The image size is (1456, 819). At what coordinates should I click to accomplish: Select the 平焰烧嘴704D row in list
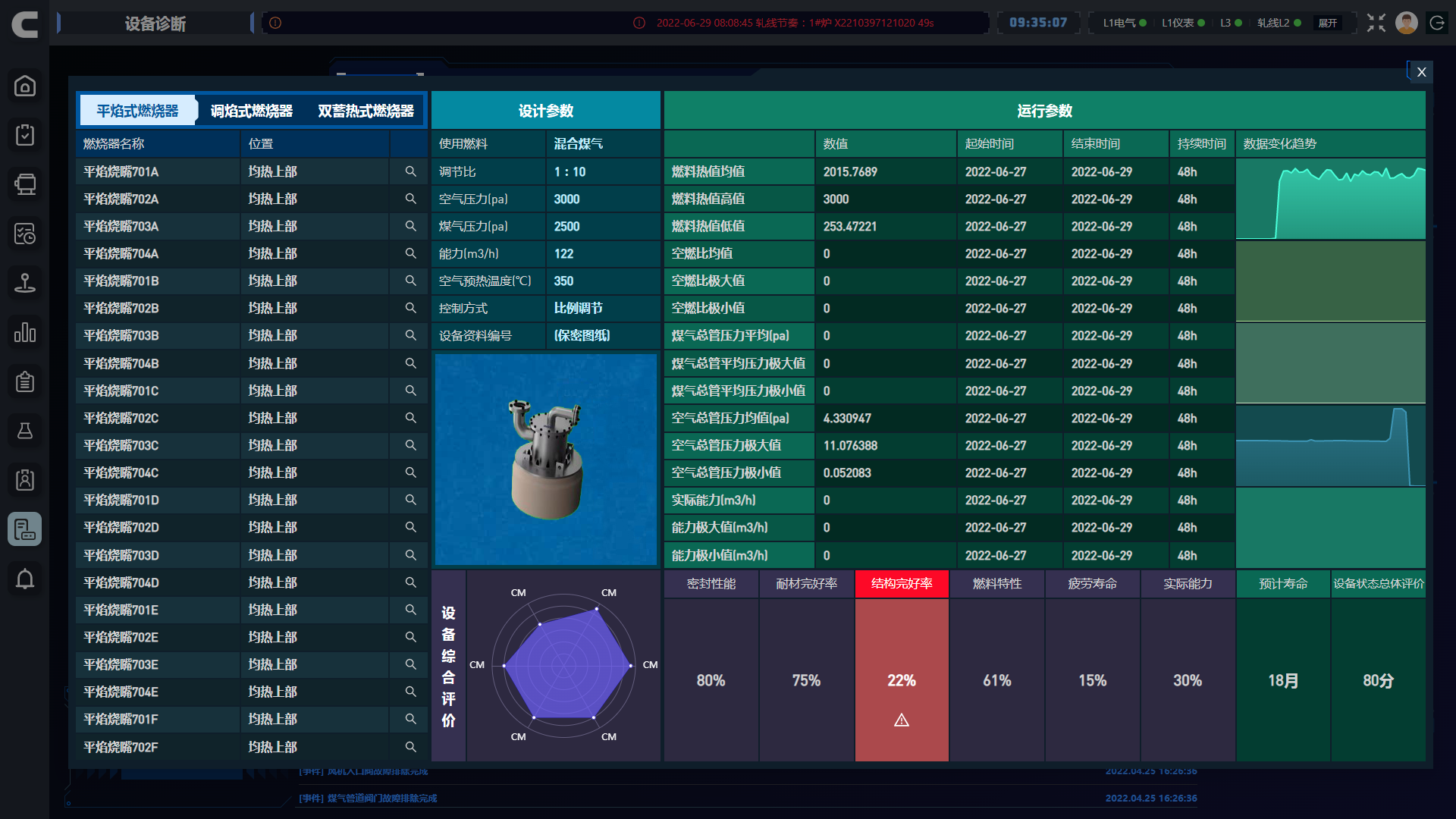[x=121, y=582]
